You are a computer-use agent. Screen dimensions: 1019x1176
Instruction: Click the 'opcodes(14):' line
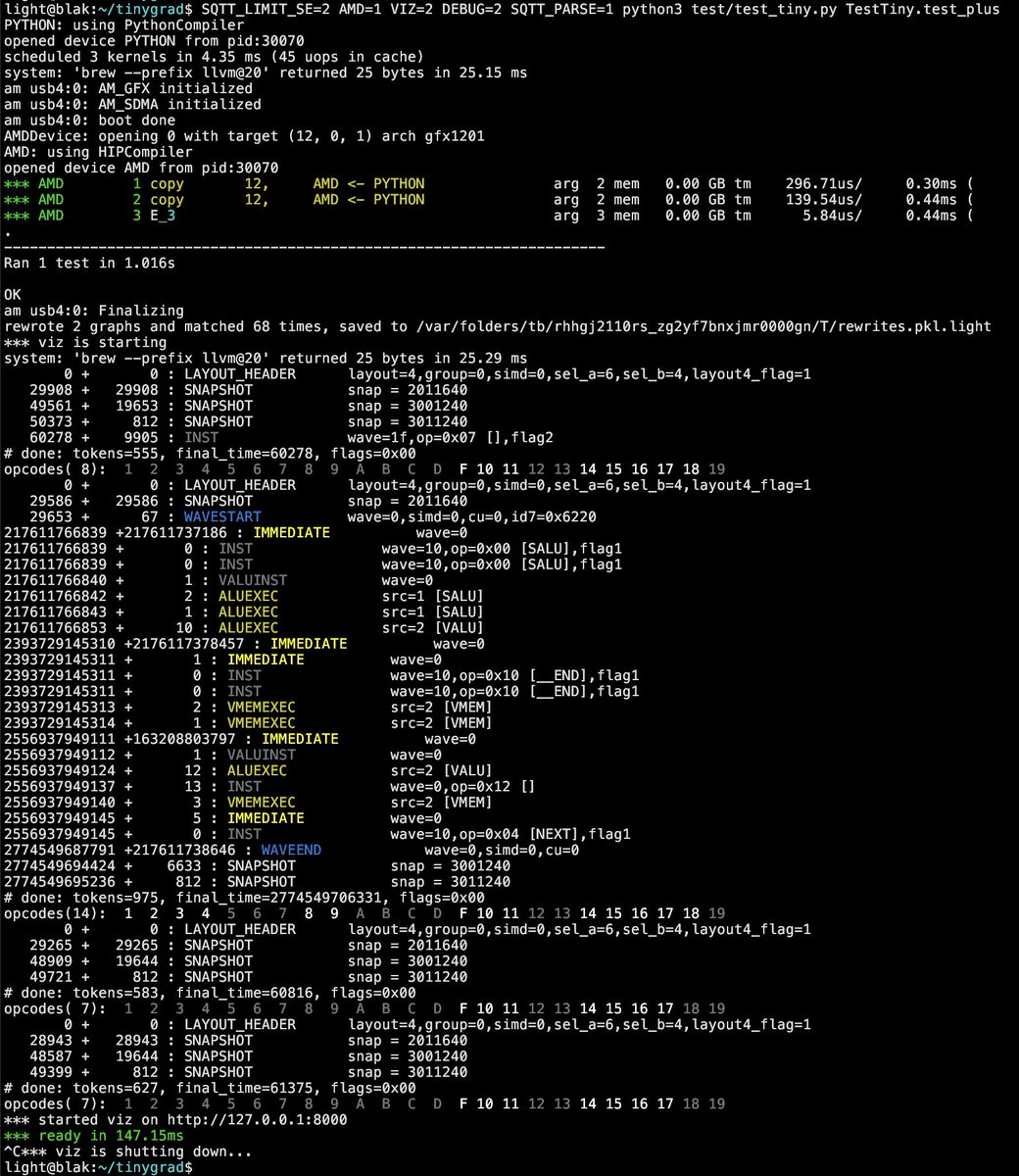(364, 913)
